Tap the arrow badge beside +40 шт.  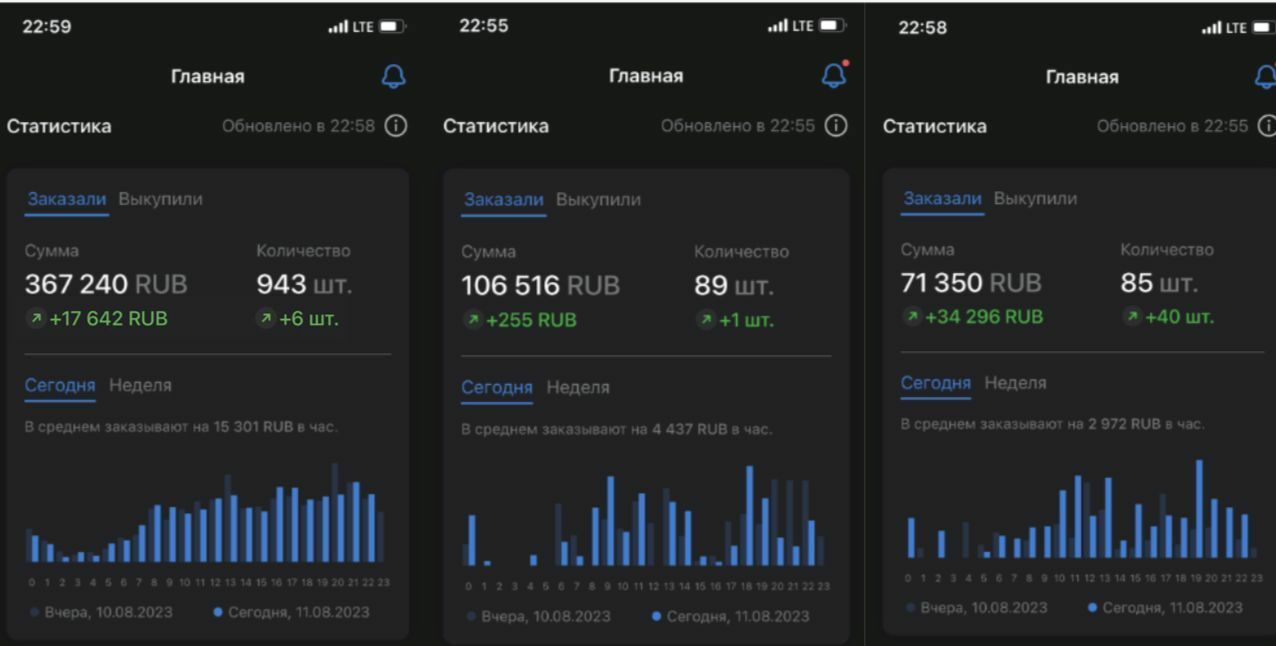1132,317
